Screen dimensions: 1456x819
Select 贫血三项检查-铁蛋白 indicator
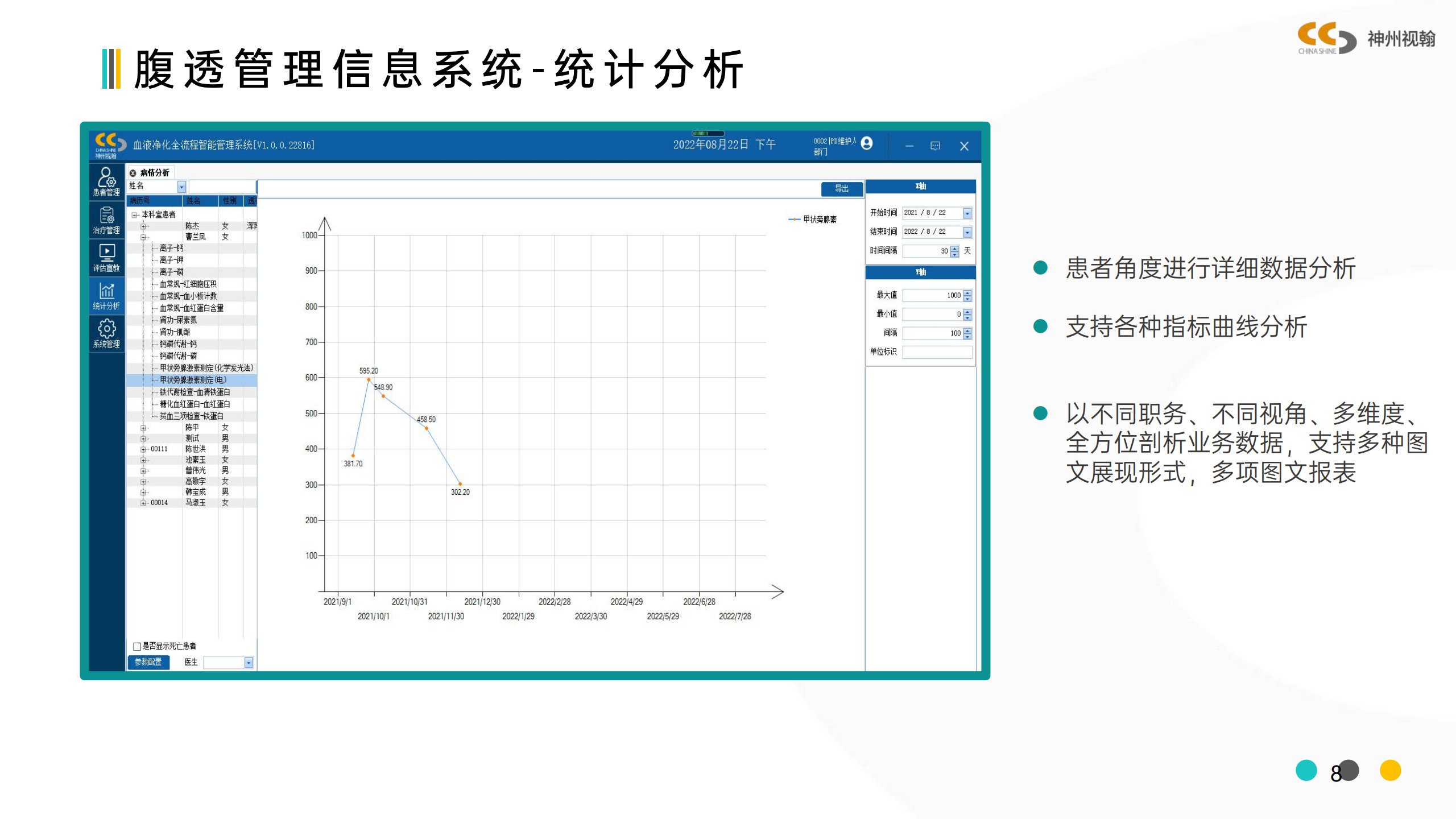click(191, 416)
